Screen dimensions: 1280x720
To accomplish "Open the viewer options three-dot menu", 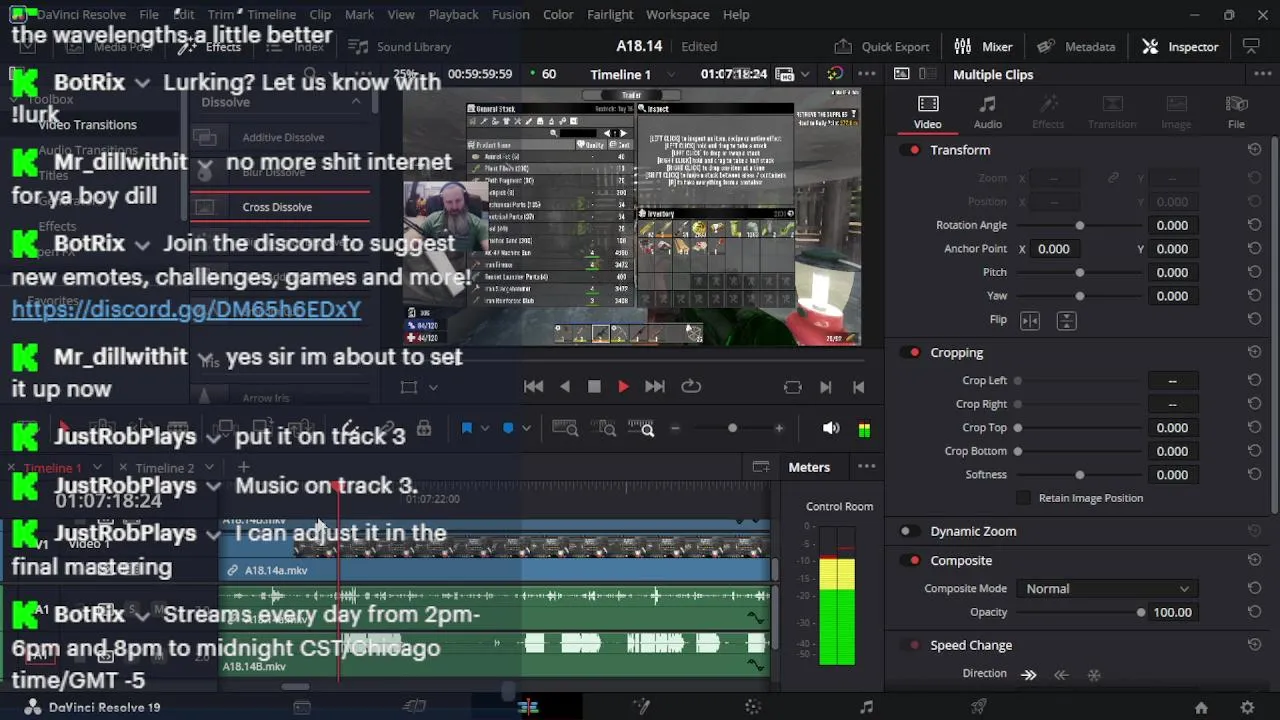I will pyautogui.click(x=867, y=74).
